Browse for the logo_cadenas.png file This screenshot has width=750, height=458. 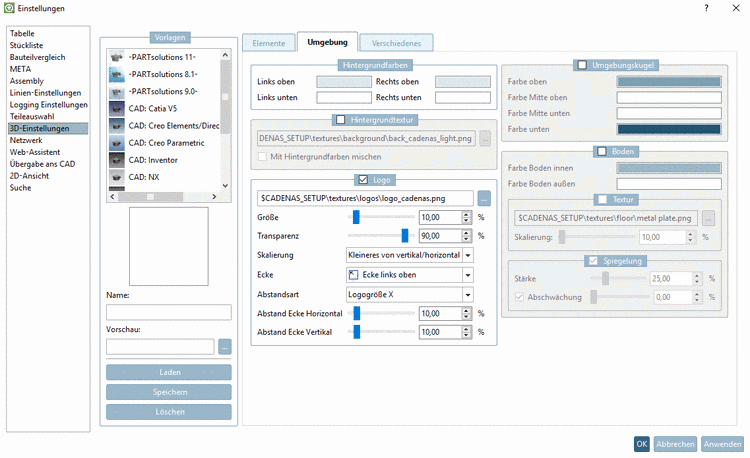coord(484,198)
